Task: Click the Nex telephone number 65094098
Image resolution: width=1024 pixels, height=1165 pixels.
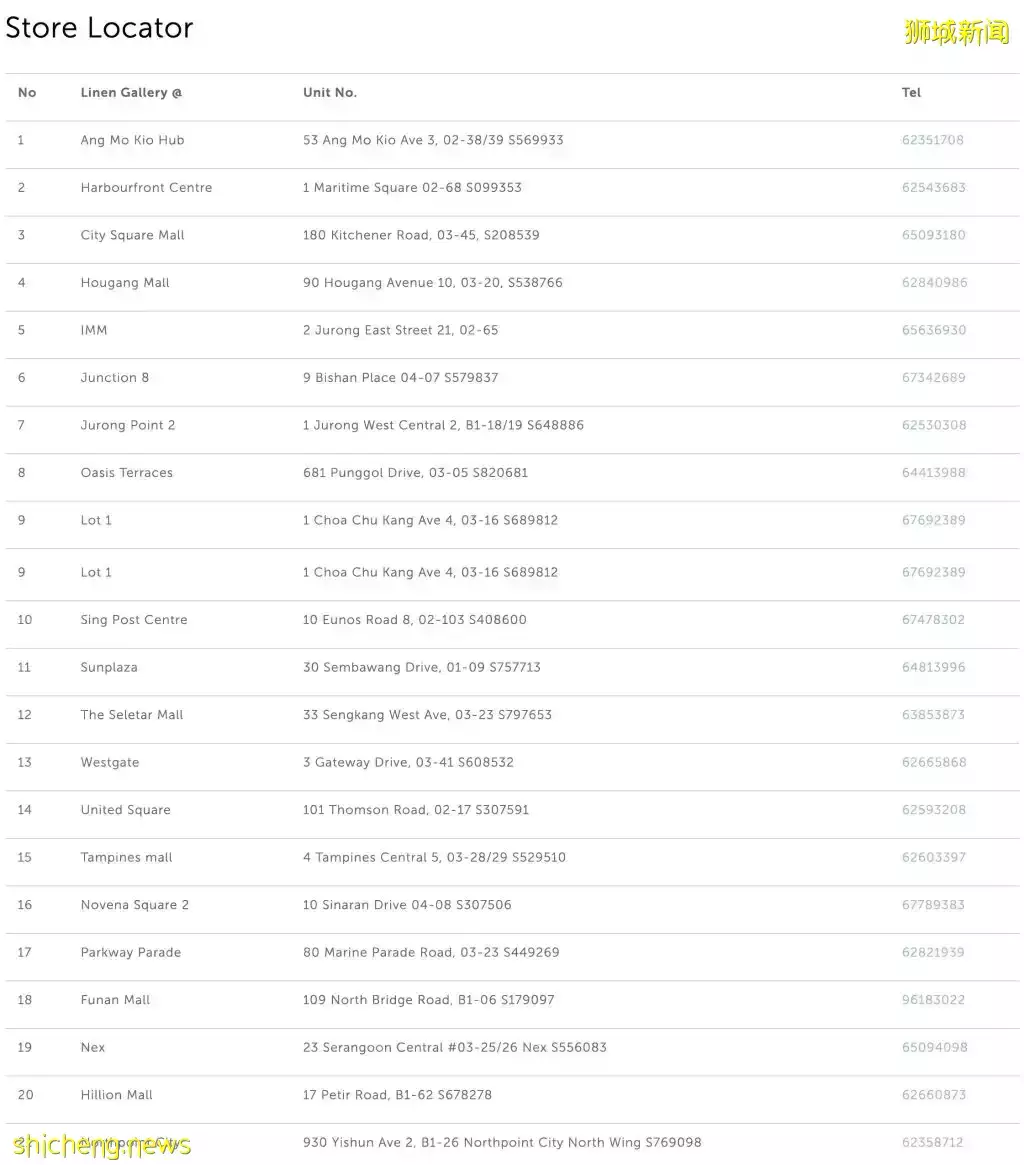Action: click(934, 1048)
